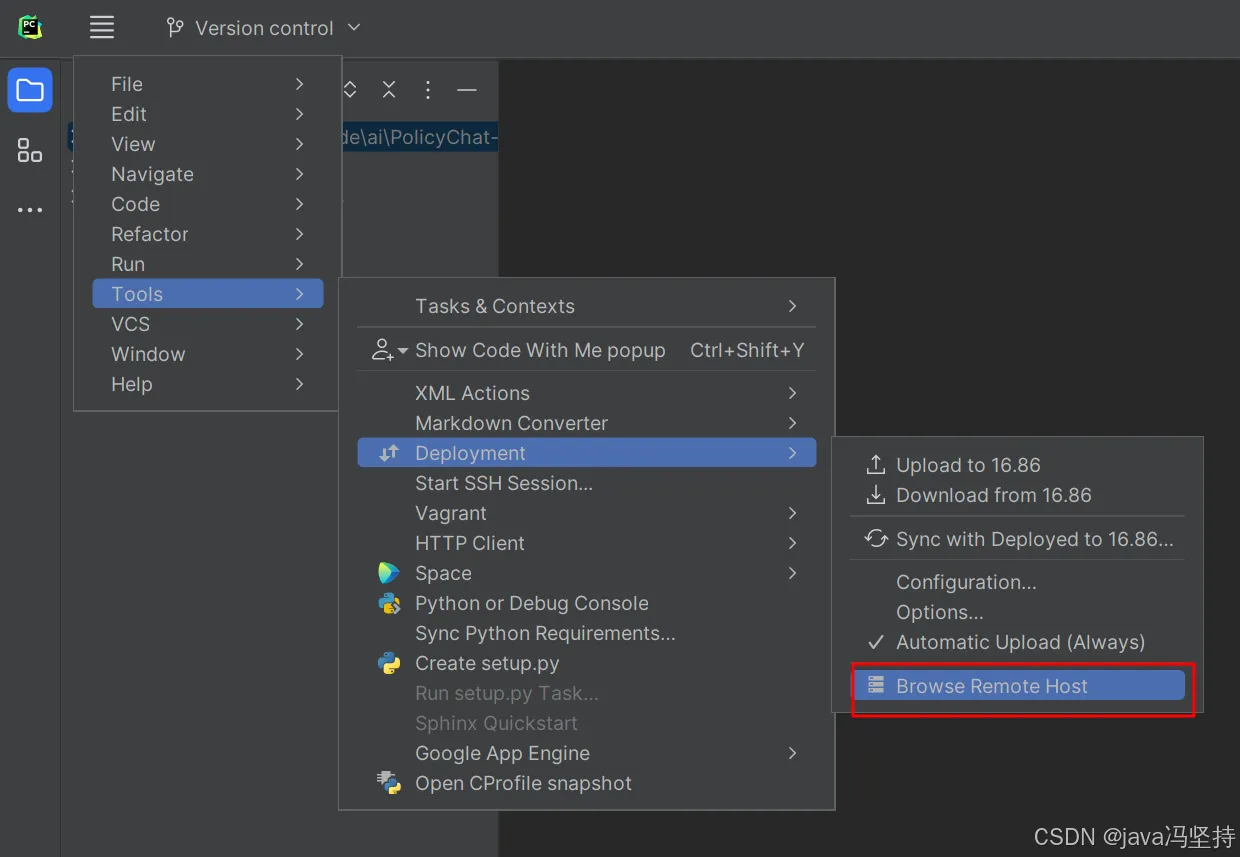Screen dimensions: 1240x857
Task: Choose Start SSH Session...
Action: pos(503,483)
